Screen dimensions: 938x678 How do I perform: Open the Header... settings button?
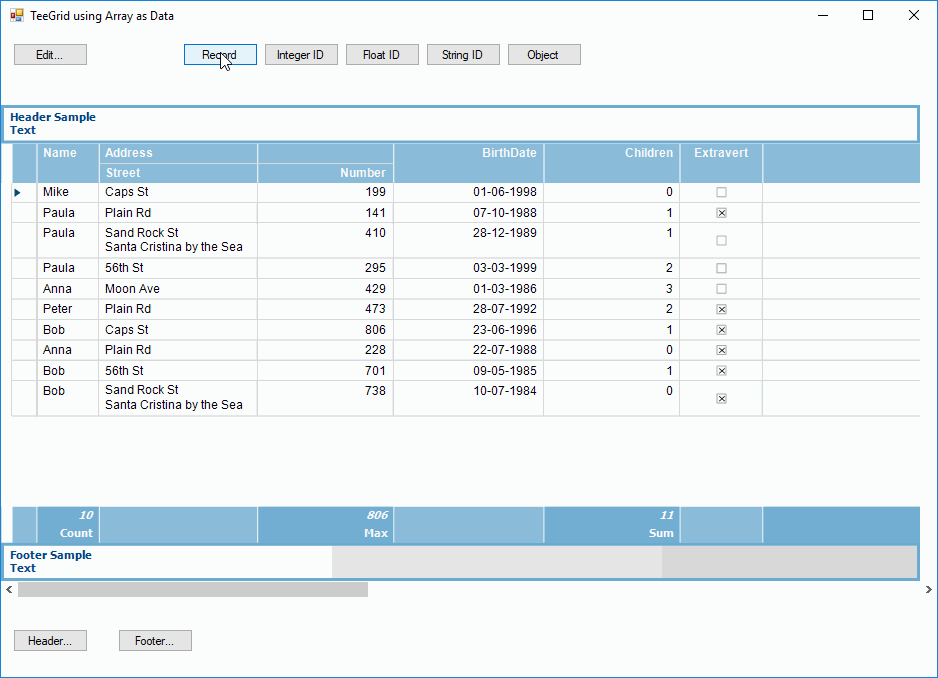pyautogui.click(x=50, y=641)
